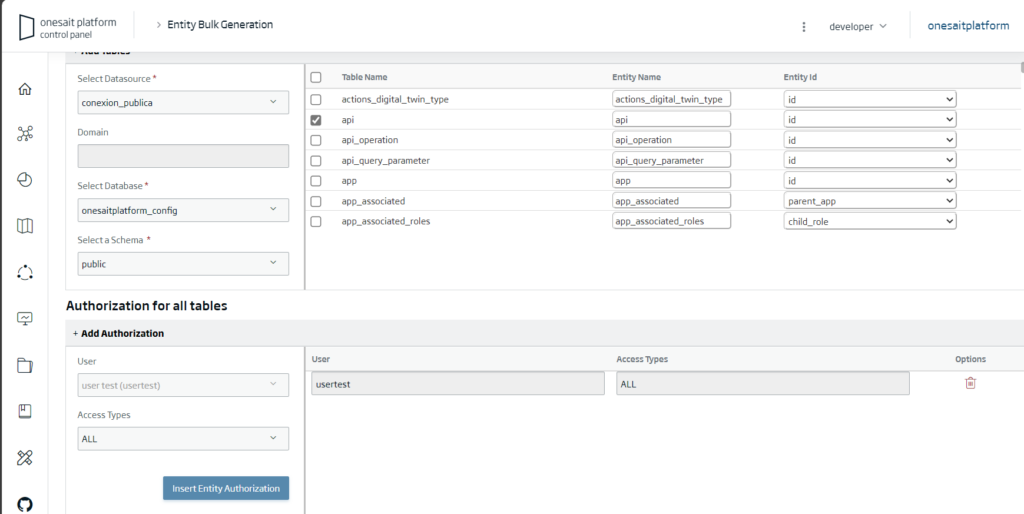
Task: Open the developer user menu
Action: pyautogui.click(x=857, y=27)
